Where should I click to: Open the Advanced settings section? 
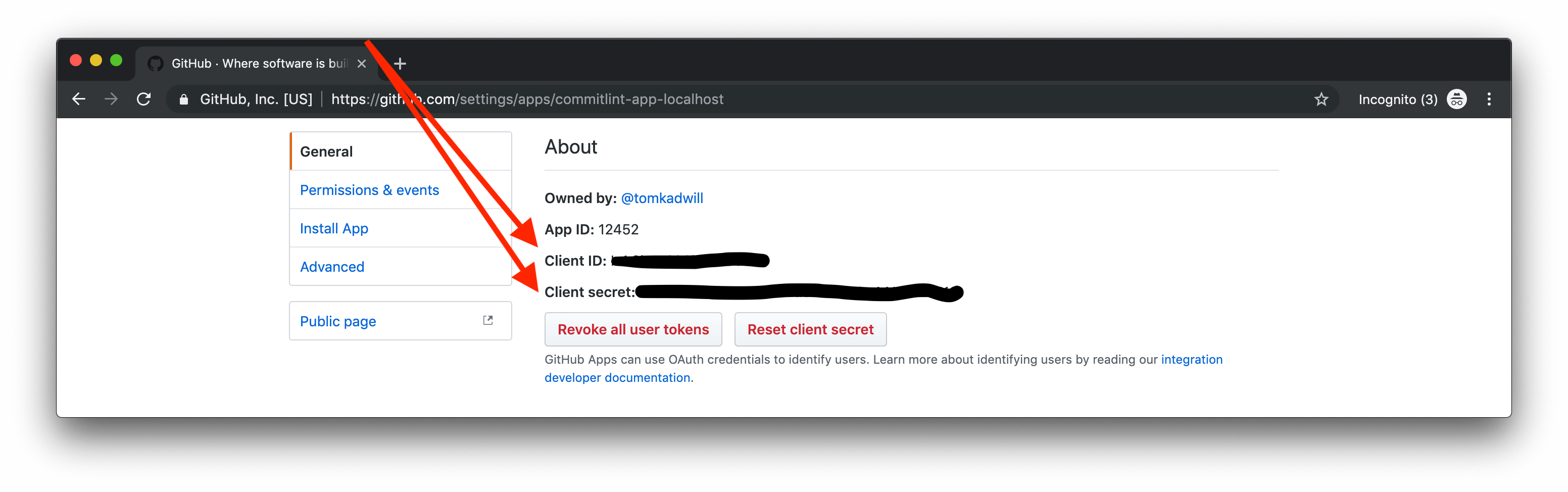click(332, 267)
